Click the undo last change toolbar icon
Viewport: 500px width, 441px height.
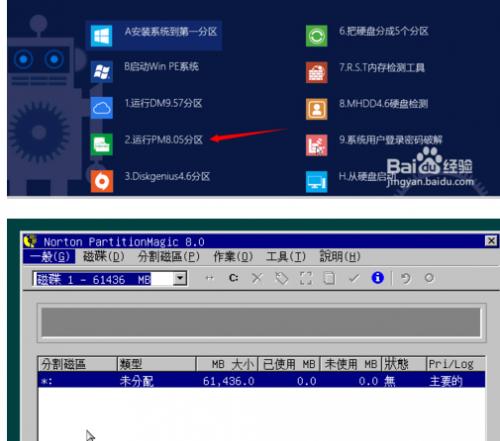pyautogui.click(x=405, y=278)
